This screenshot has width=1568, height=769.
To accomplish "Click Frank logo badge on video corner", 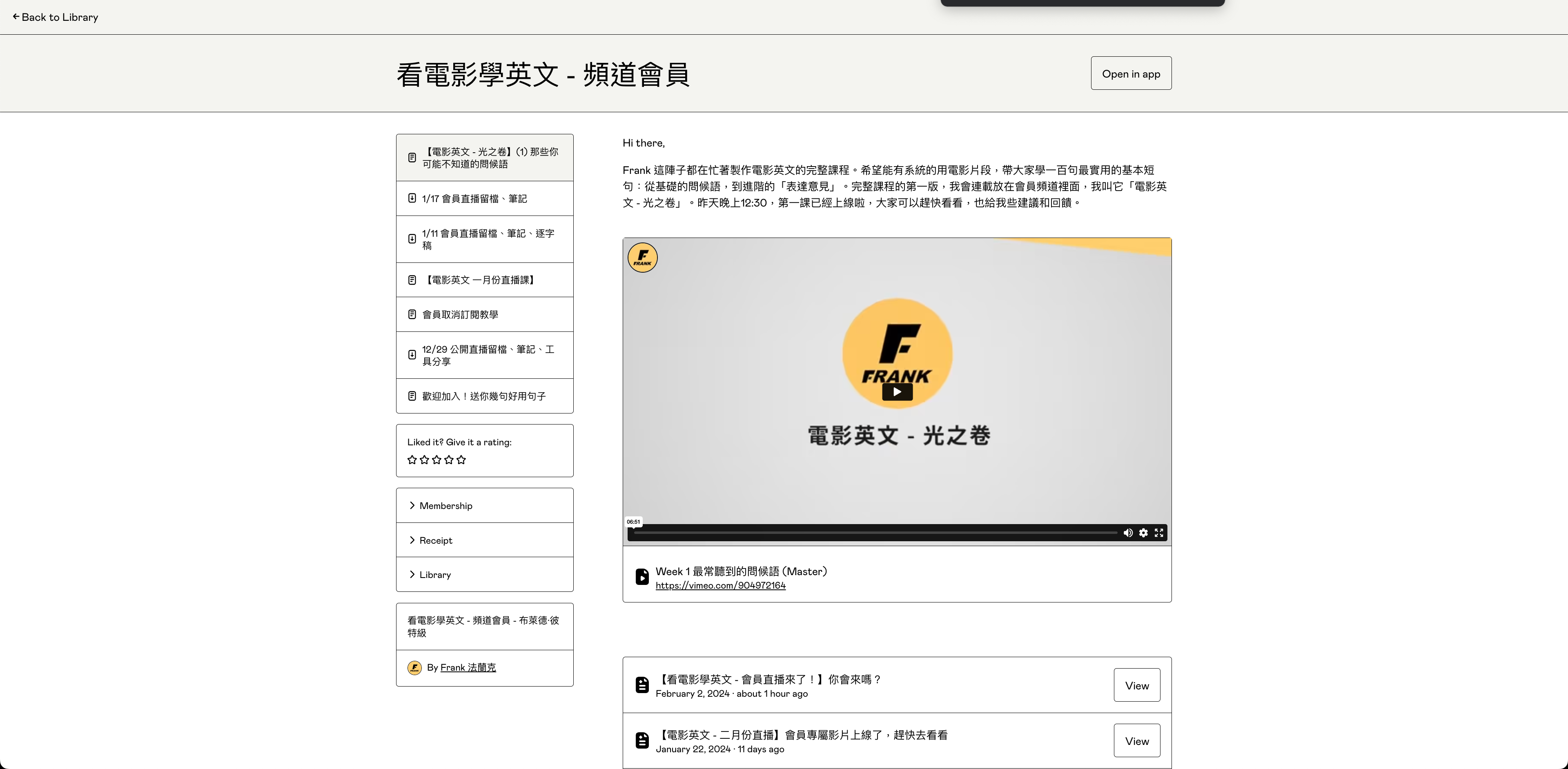I will 642,258.
